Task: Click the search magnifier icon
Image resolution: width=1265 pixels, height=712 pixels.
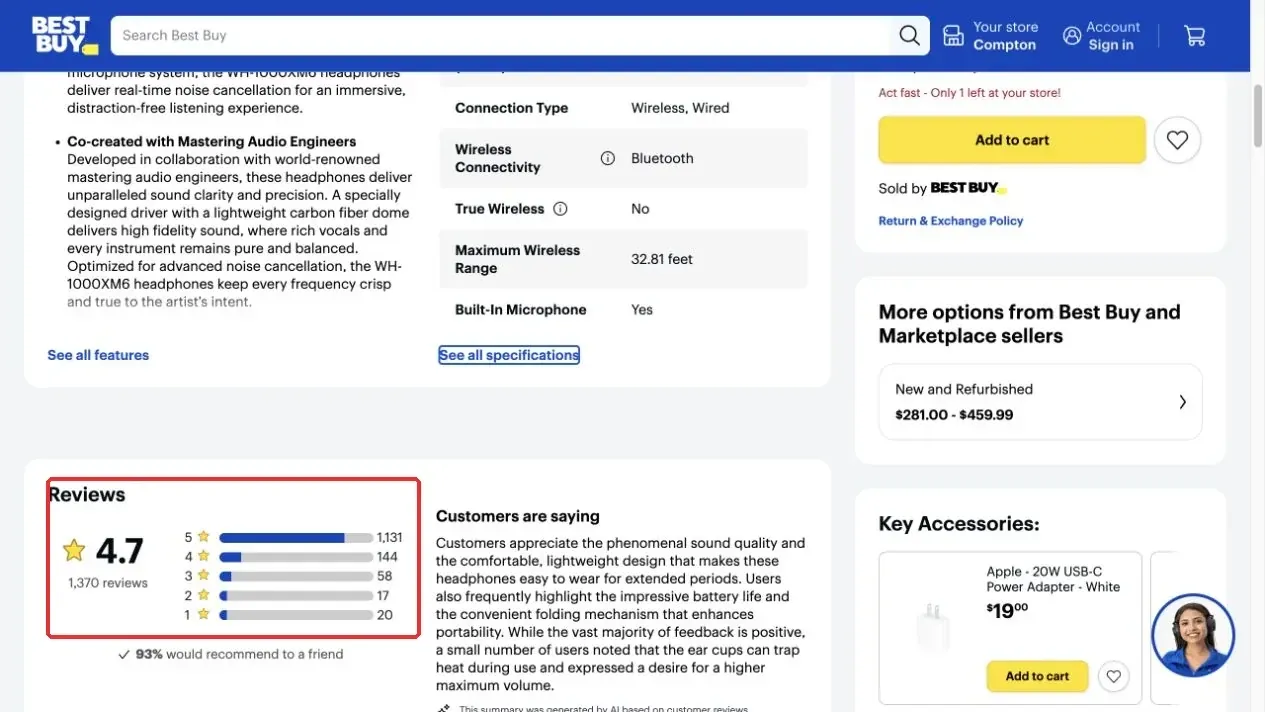Action: 909,36
